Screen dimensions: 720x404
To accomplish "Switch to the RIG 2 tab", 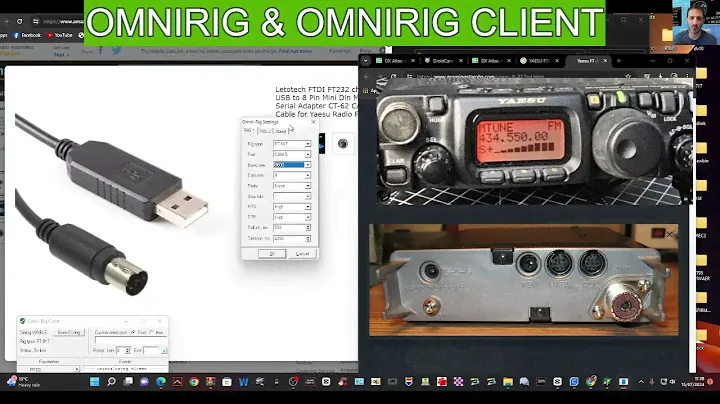I will (266, 131).
